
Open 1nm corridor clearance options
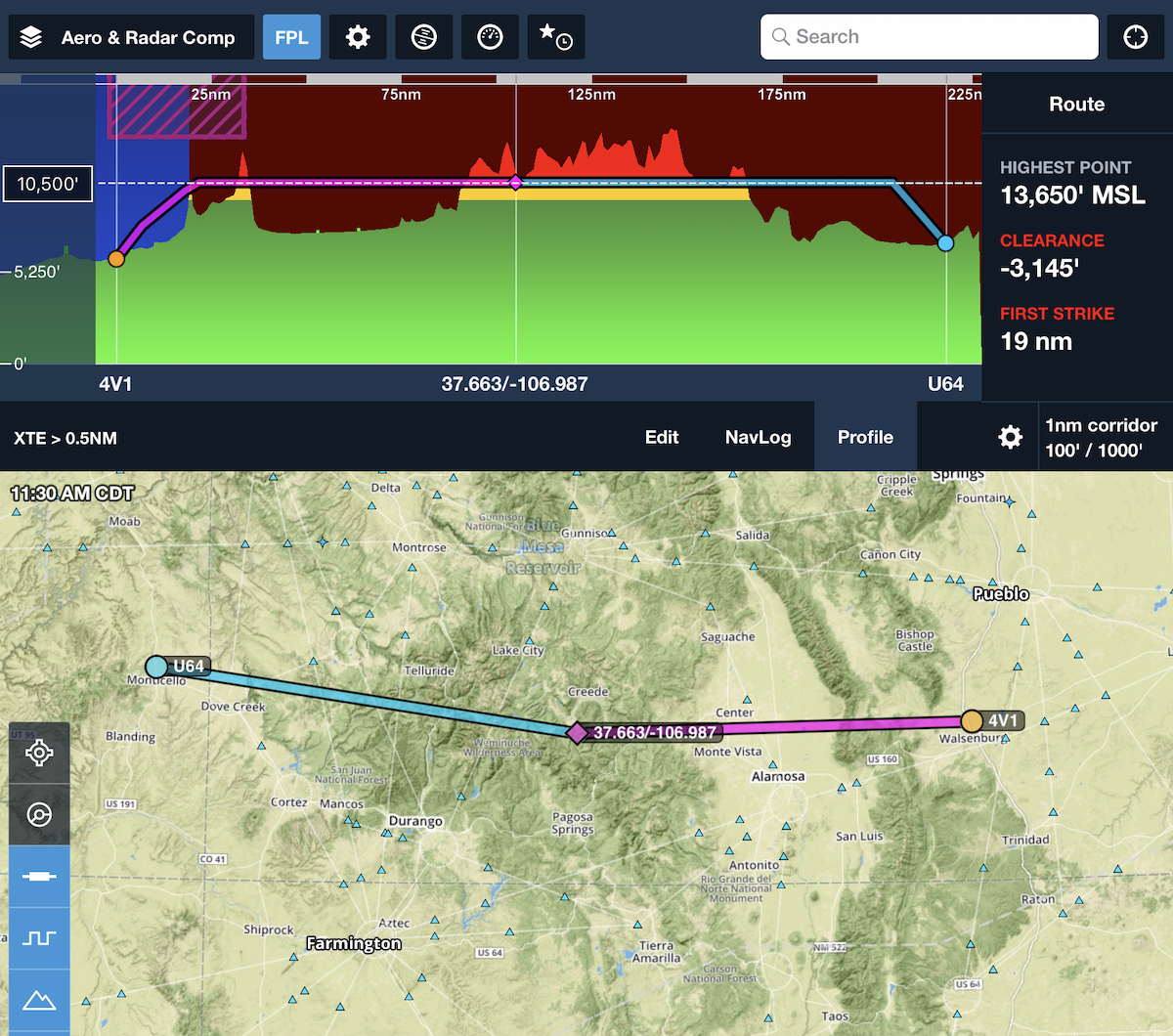coord(1101,437)
